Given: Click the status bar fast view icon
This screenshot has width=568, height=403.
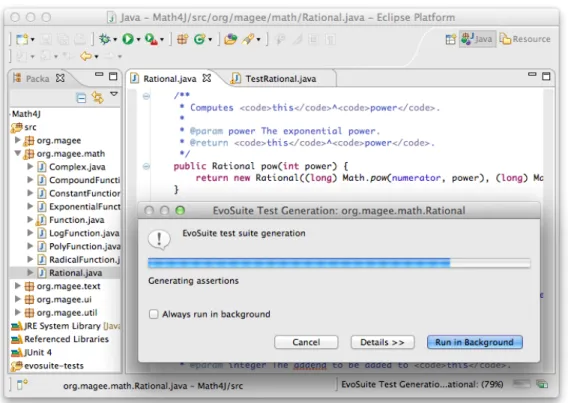Looking at the screenshot, I should coord(22,385).
